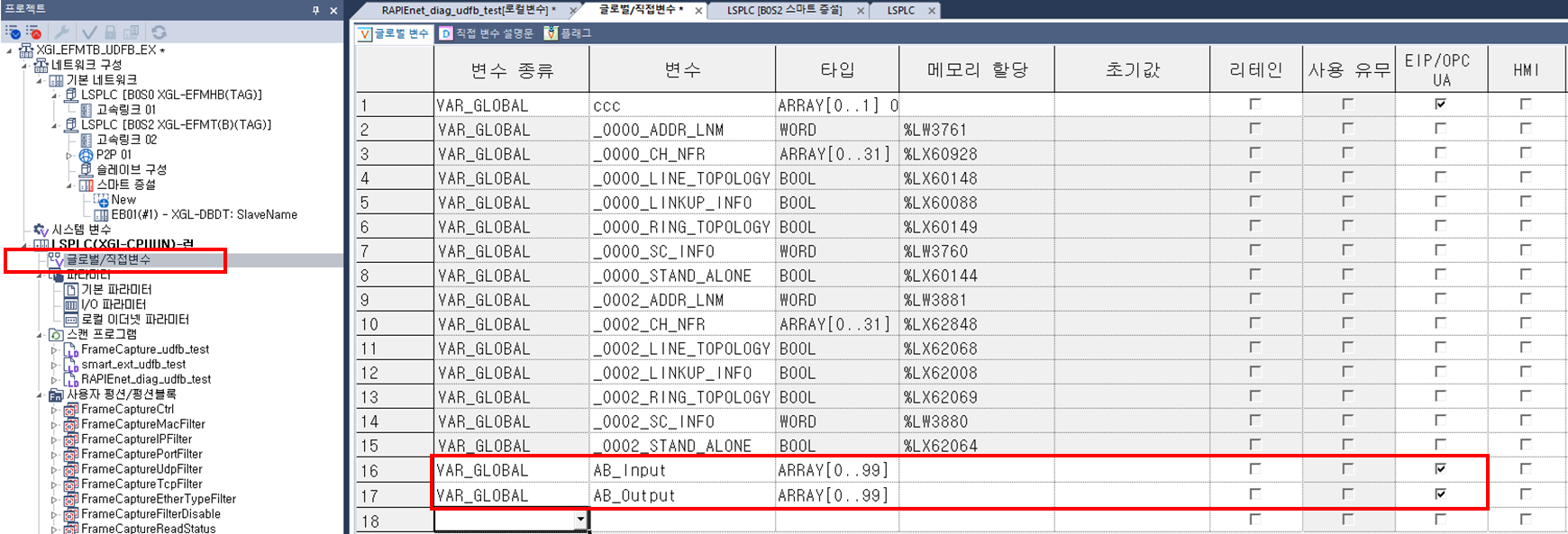Close the RAPIEnet_diag_udfb_test tab
Viewport: 1568px width, 534px height.
tap(573, 11)
